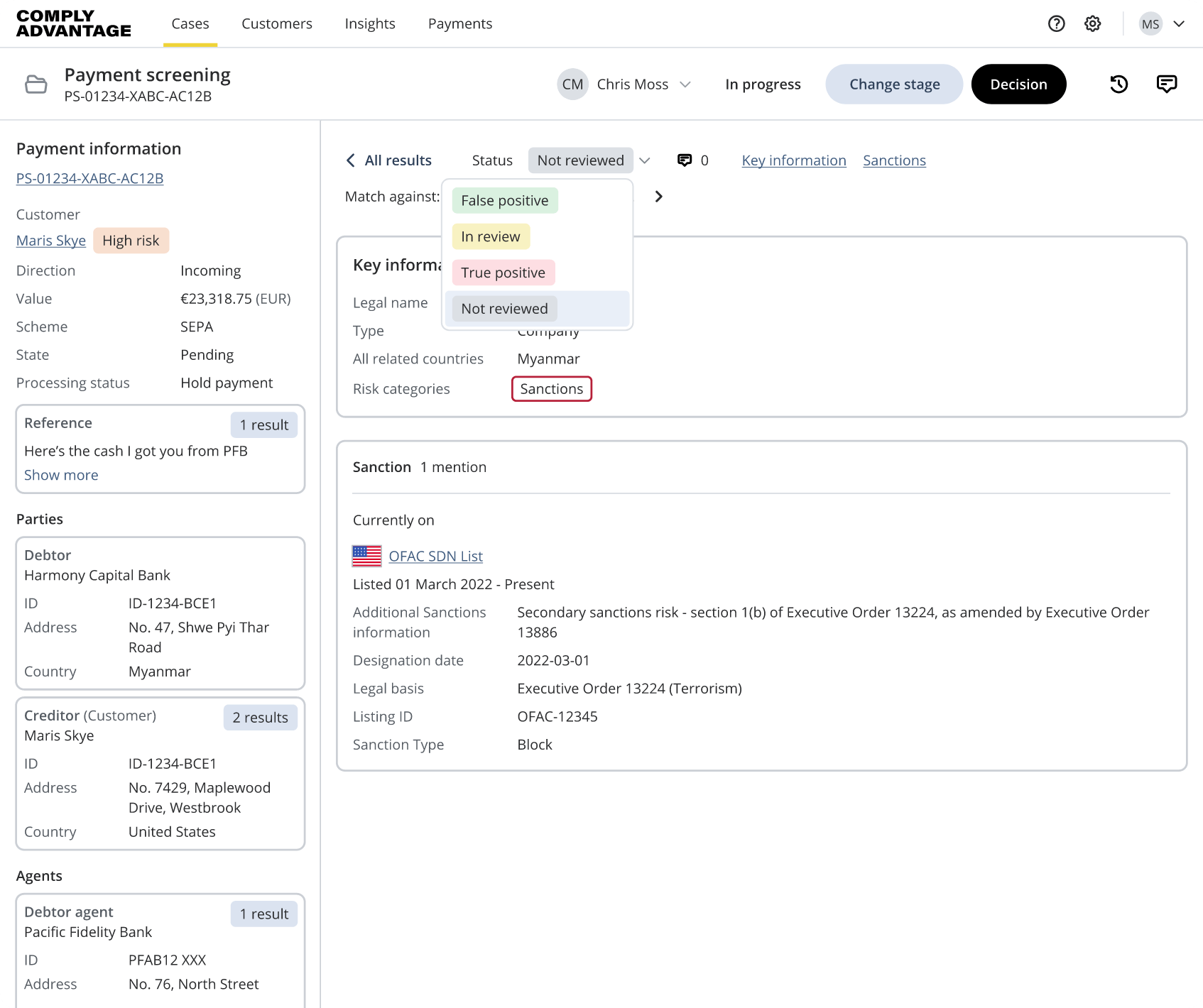The image size is (1203, 1008).
Task: Choose True positive from status list
Action: (x=503, y=273)
